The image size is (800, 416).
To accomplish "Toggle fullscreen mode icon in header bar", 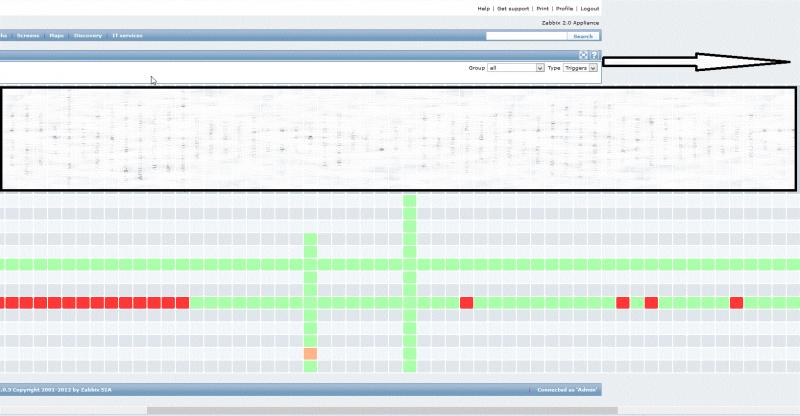I will [583, 55].
